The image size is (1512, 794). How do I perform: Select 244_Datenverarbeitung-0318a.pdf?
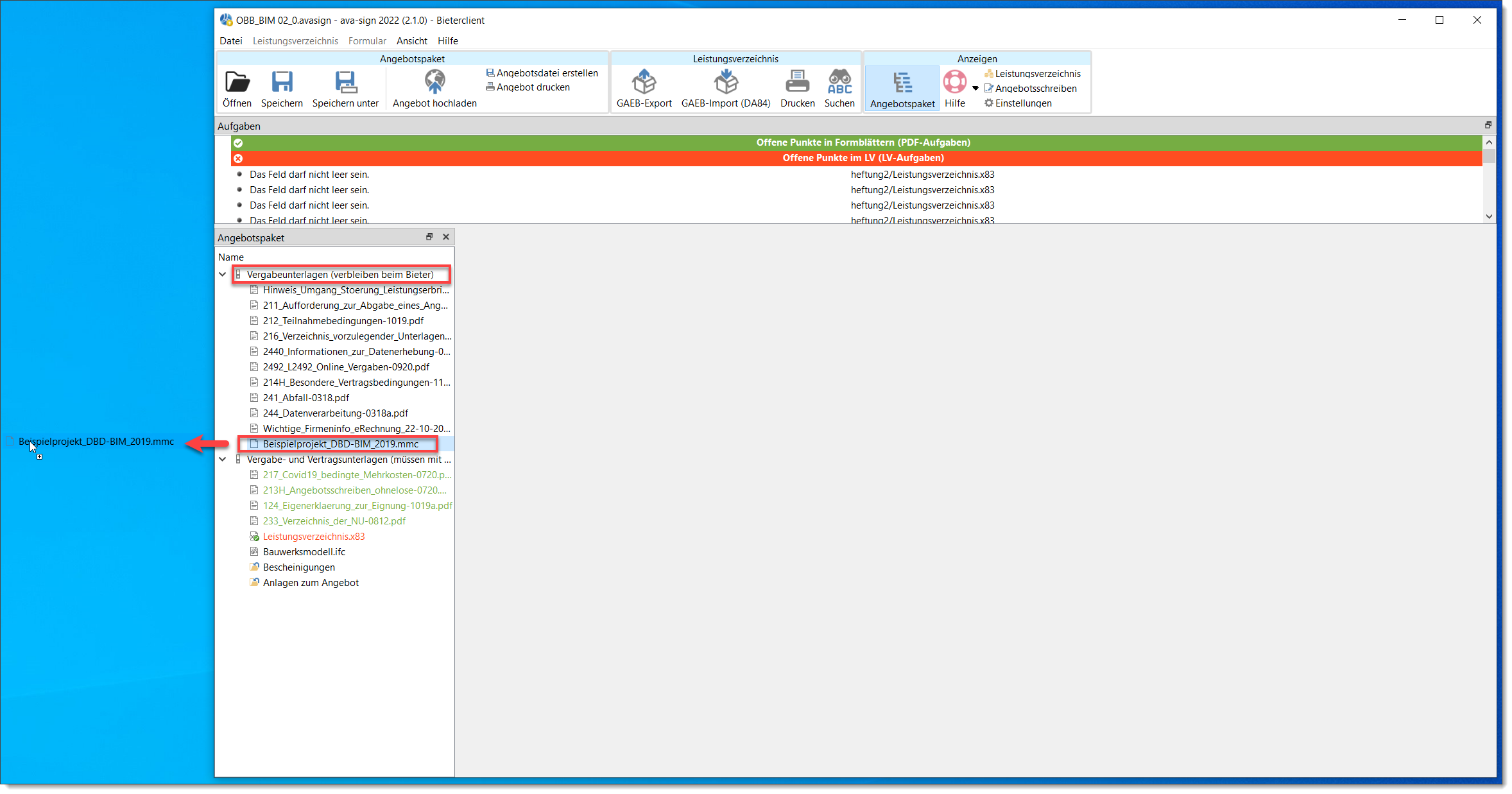(335, 413)
